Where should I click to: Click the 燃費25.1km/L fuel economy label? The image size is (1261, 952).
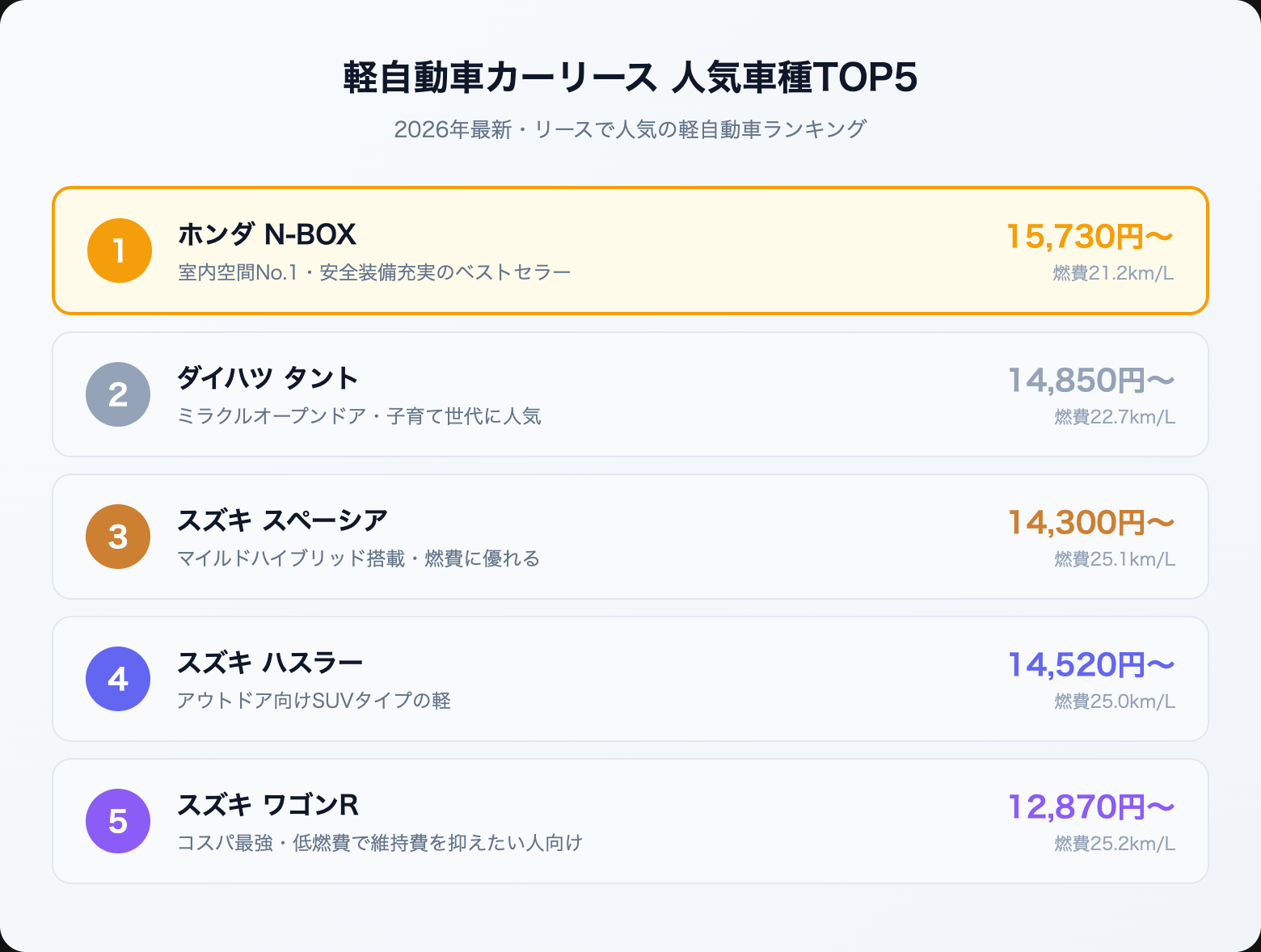coord(1115,559)
